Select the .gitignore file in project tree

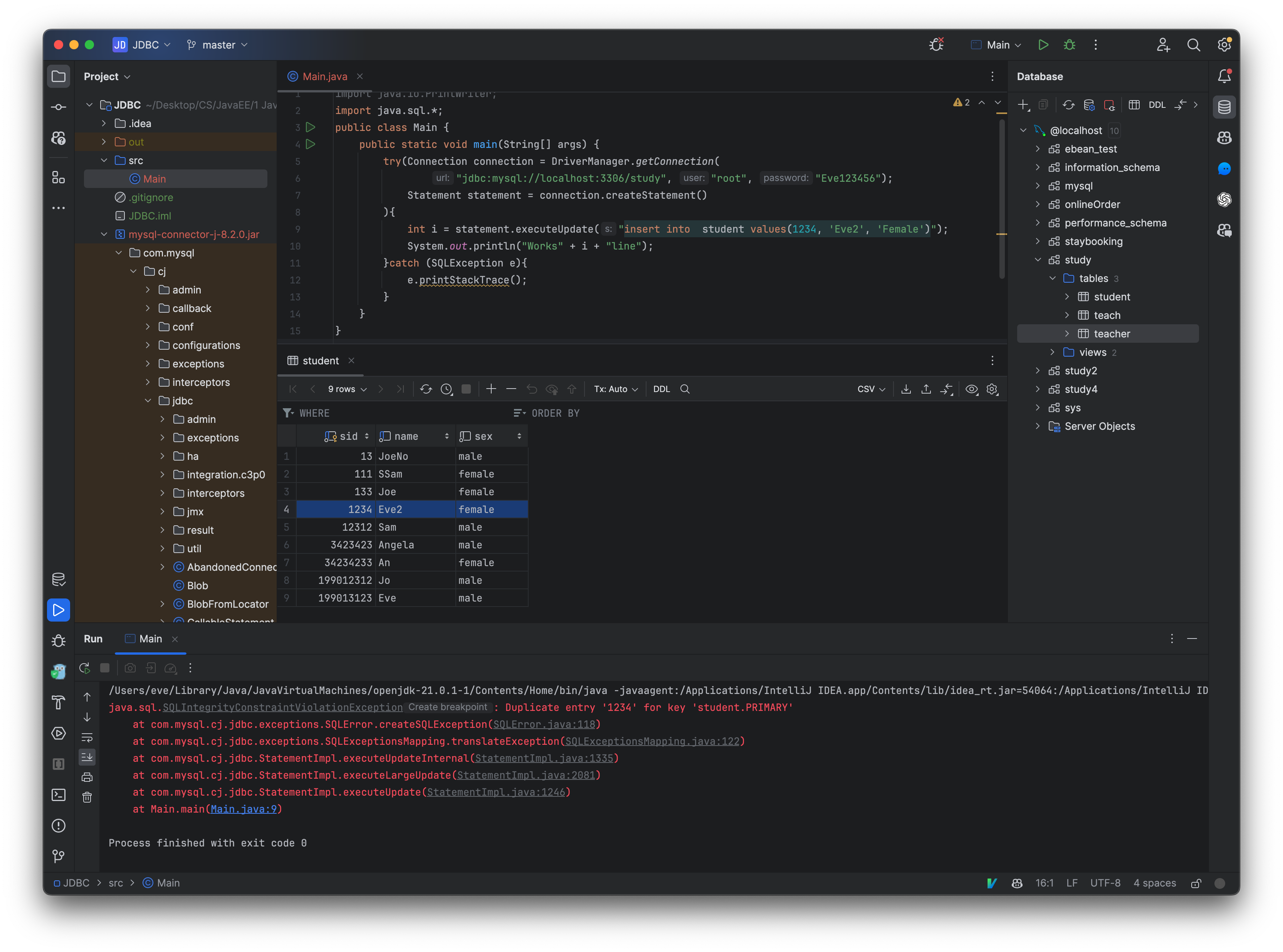click(150, 197)
